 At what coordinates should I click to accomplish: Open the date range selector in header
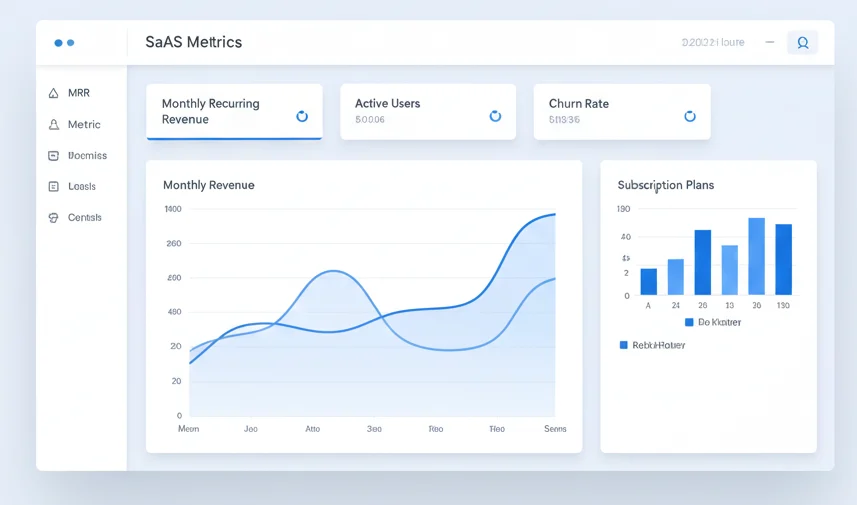712,43
